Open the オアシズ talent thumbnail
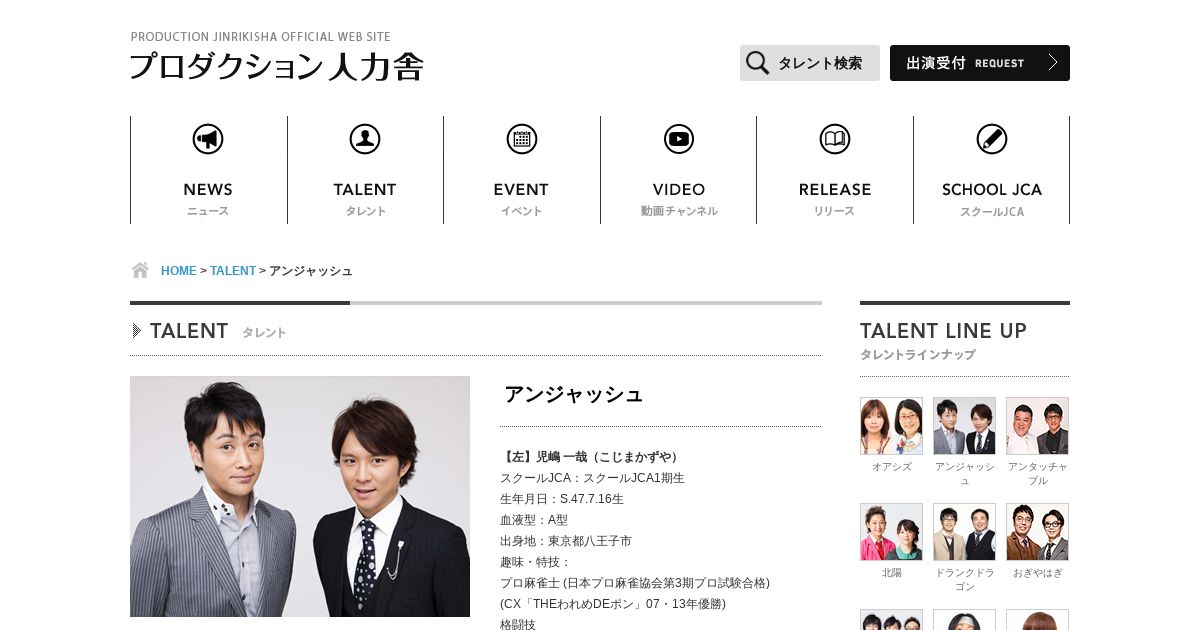Viewport: 1200px width, 630px height. [891, 426]
